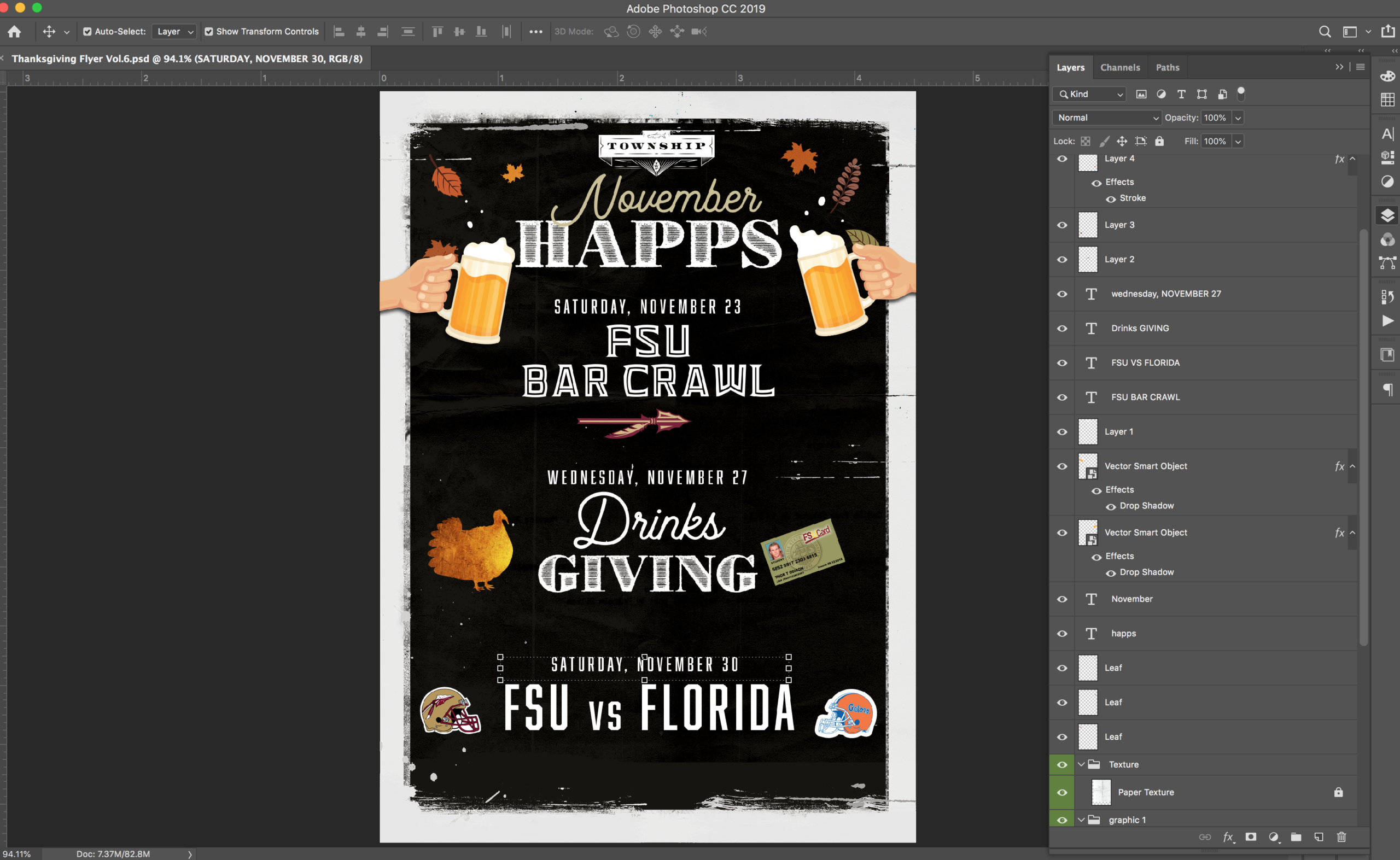Select the wednesday, NOVEMBER 27 layer
Viewport: 1400px width, 860px height.
(1203, 294)
